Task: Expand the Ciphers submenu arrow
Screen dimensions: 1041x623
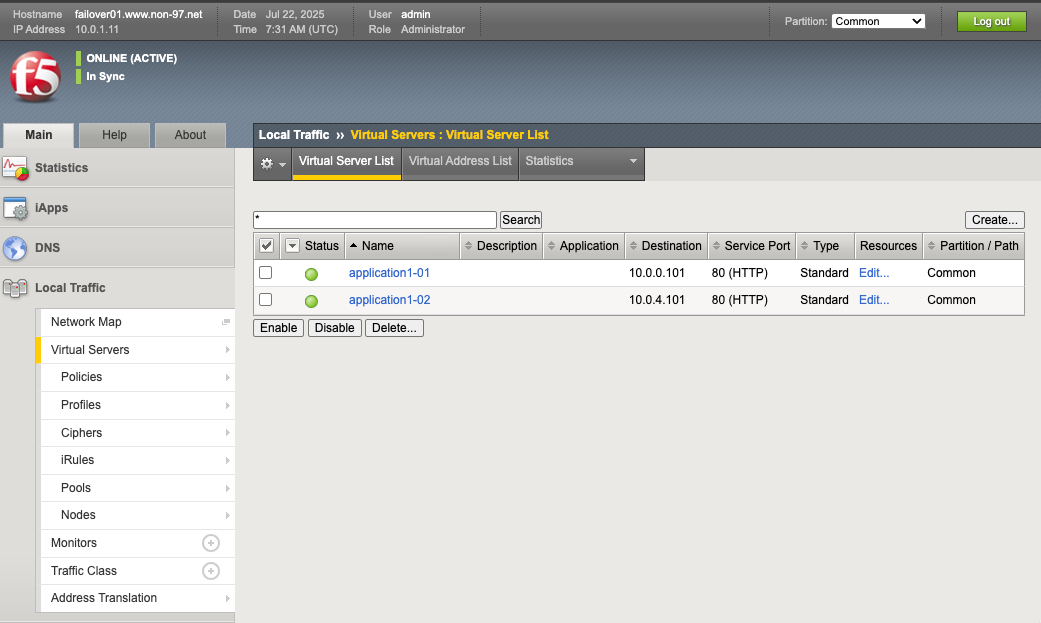Action: (227, 432)
